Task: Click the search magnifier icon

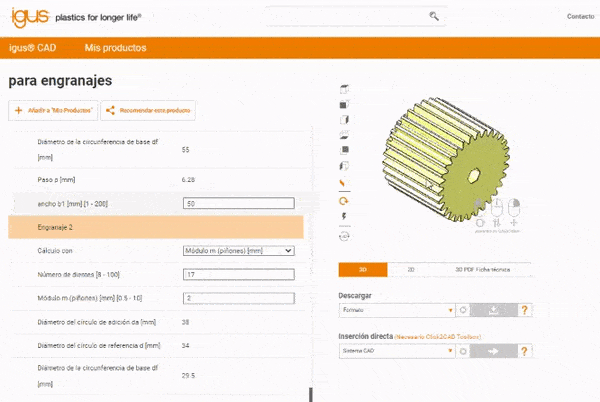Action: coord(433,16)
